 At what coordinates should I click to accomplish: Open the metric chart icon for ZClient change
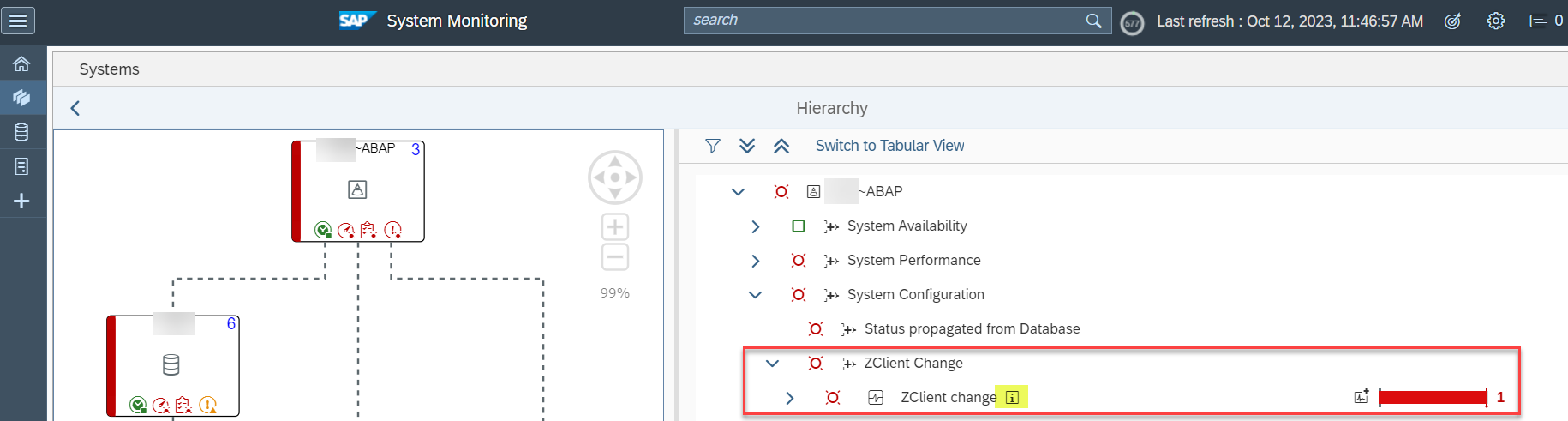click(x=1361, y=396)
